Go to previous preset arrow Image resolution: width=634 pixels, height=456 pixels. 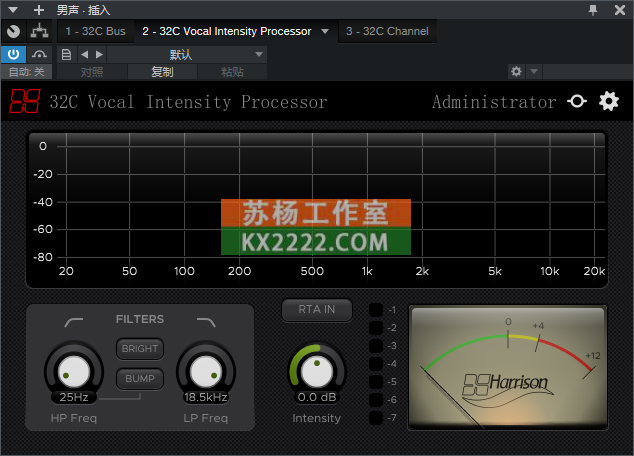click(x=84, y=54)
